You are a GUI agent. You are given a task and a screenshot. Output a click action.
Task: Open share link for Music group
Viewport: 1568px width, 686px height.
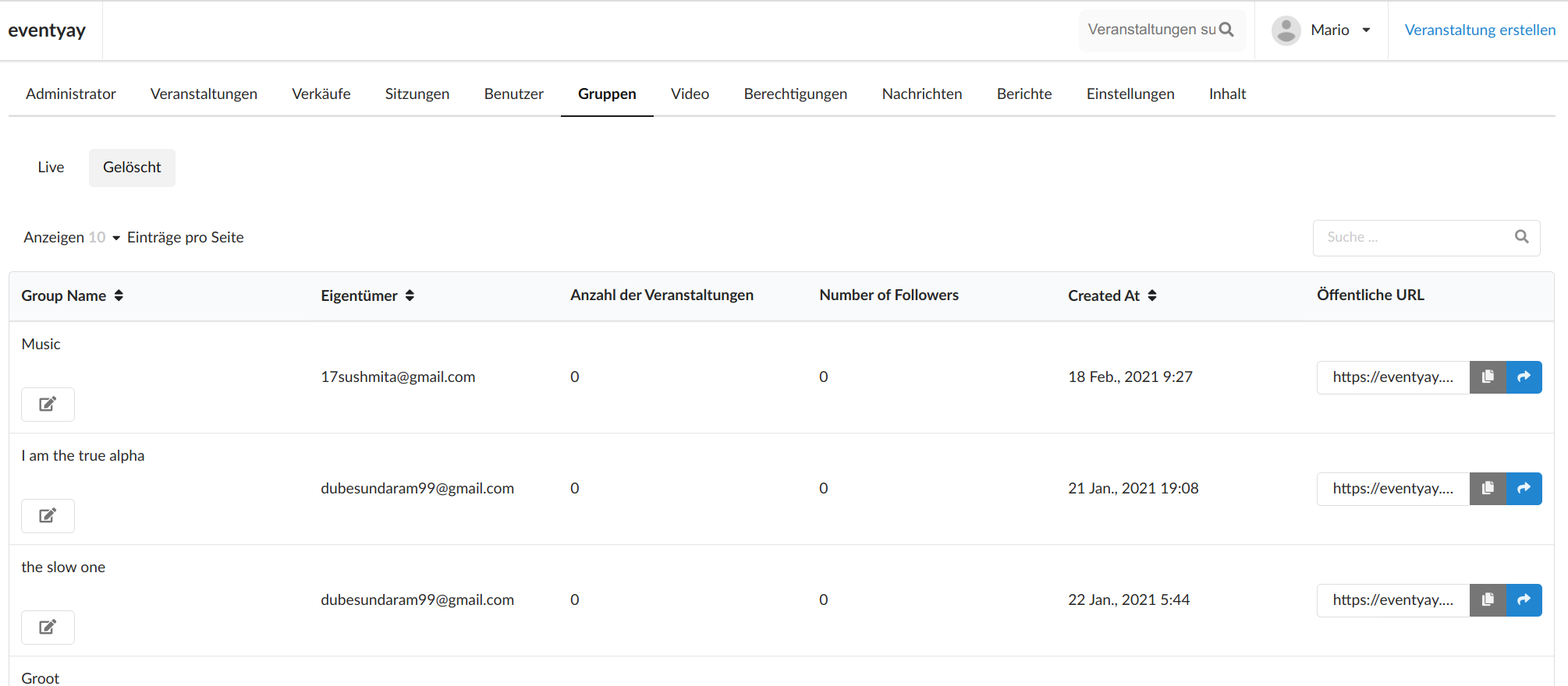[1524, 377]
